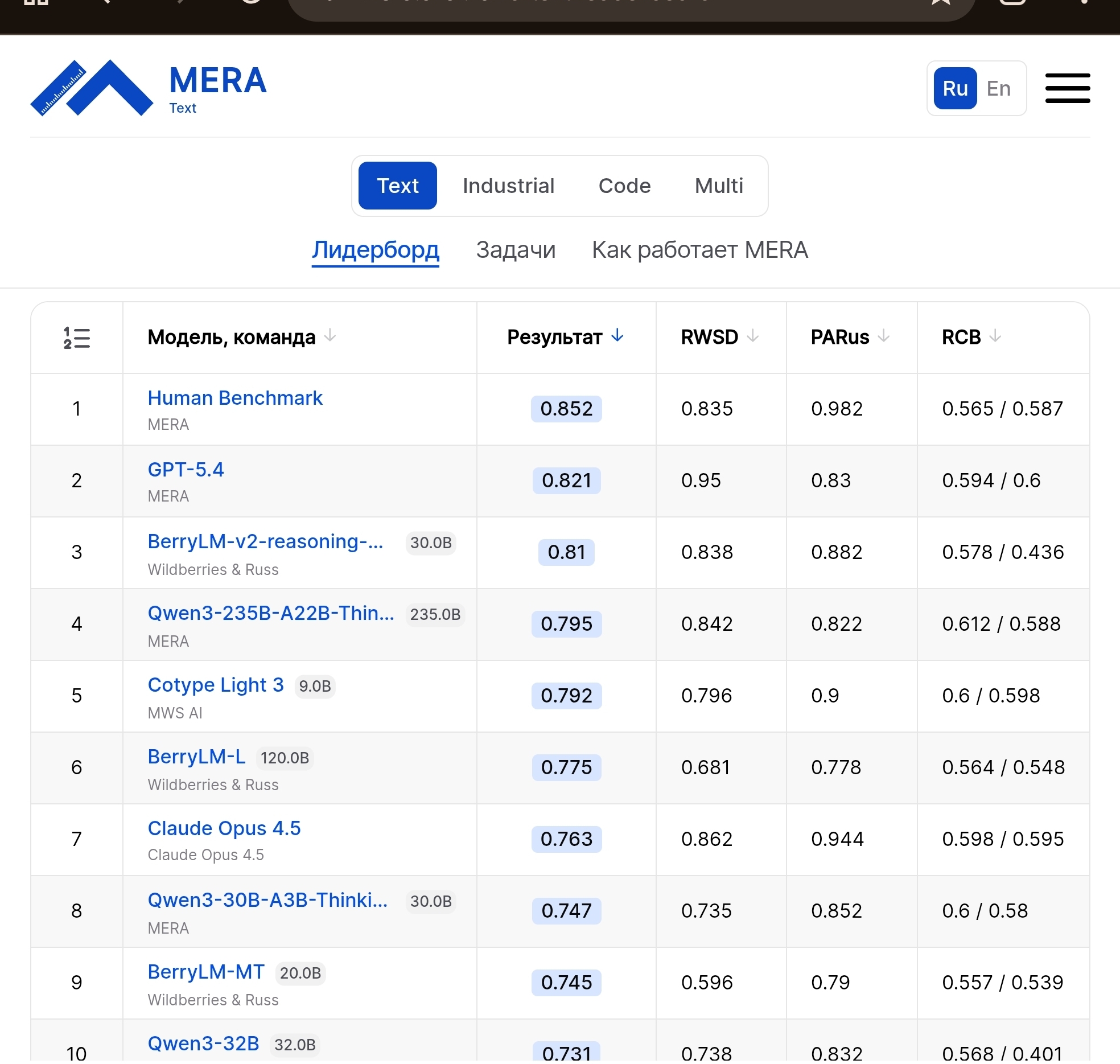1120x1064 pixels.
Task: Click the MERA title text
Action: [x=218, y=80]
